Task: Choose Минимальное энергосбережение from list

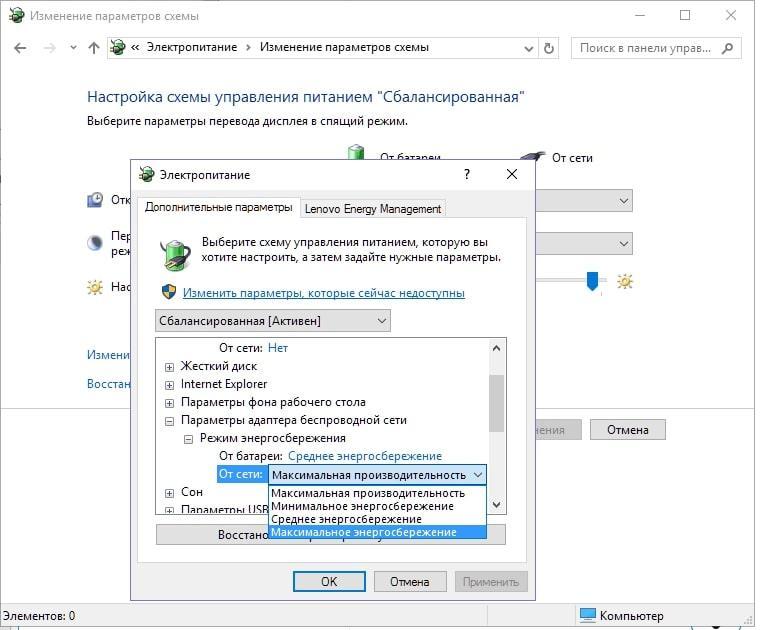Action: click(377, 506)
